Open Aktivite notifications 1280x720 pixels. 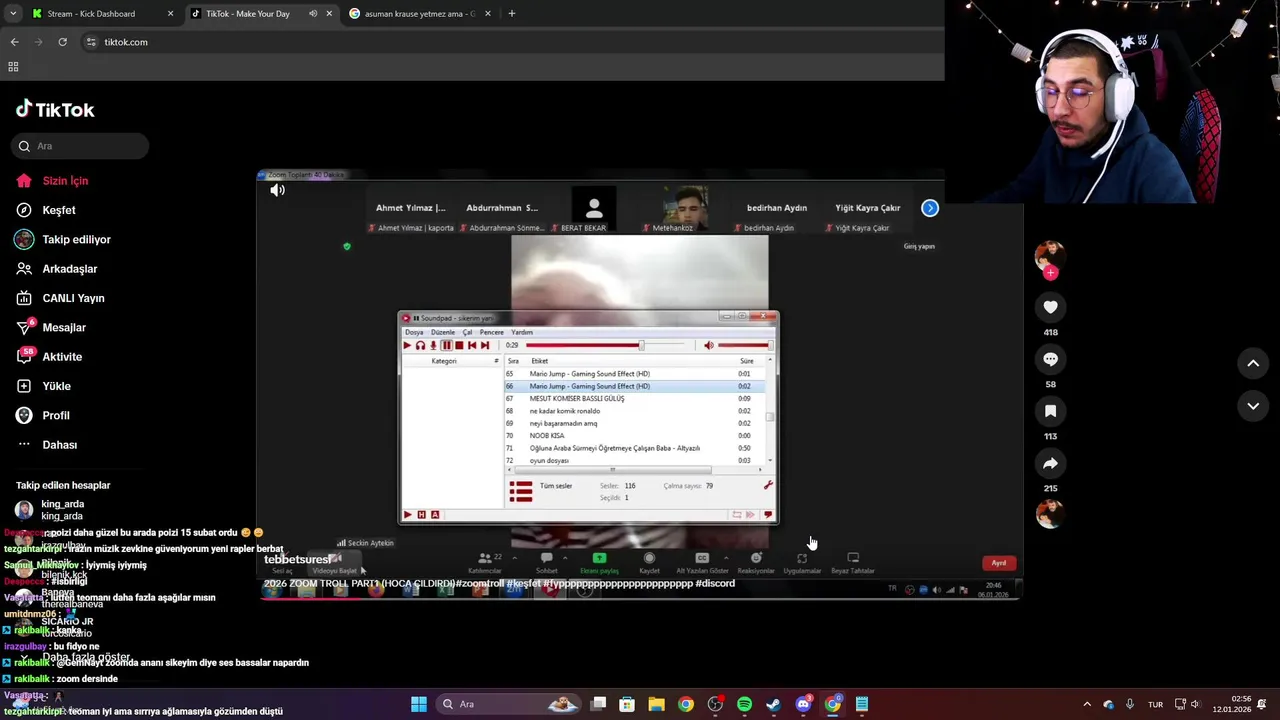(x=49, y=357)
